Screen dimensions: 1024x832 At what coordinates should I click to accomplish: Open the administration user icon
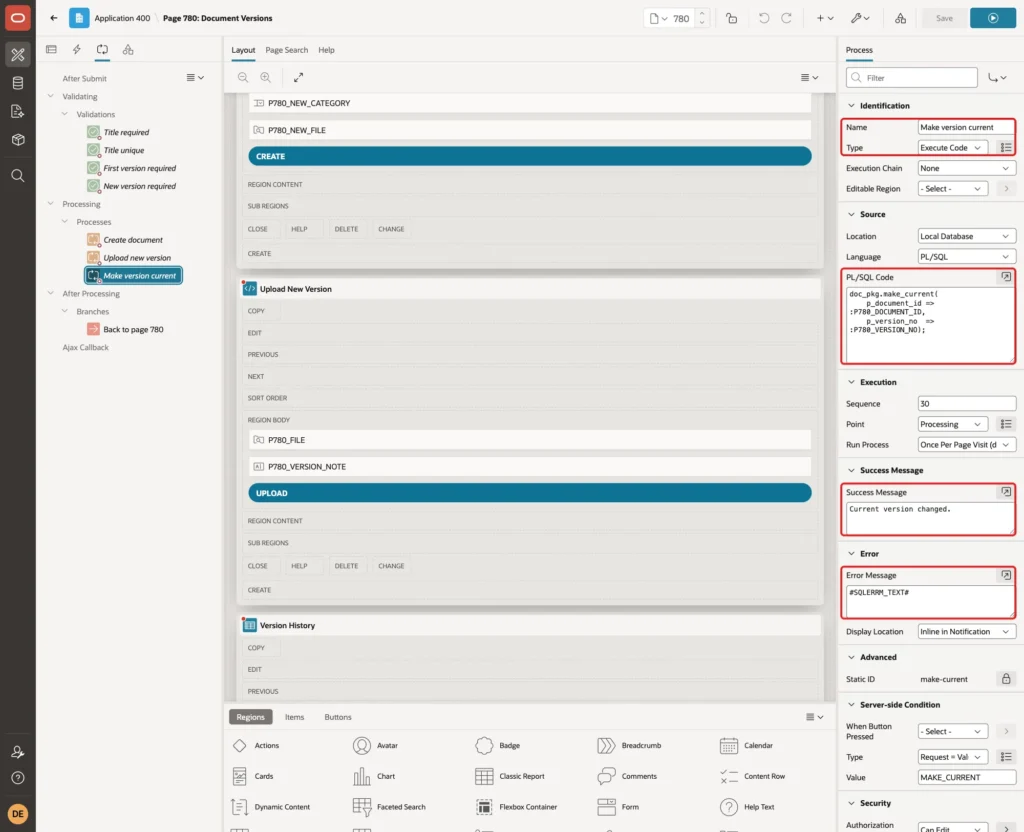click(x=18, y=752)
